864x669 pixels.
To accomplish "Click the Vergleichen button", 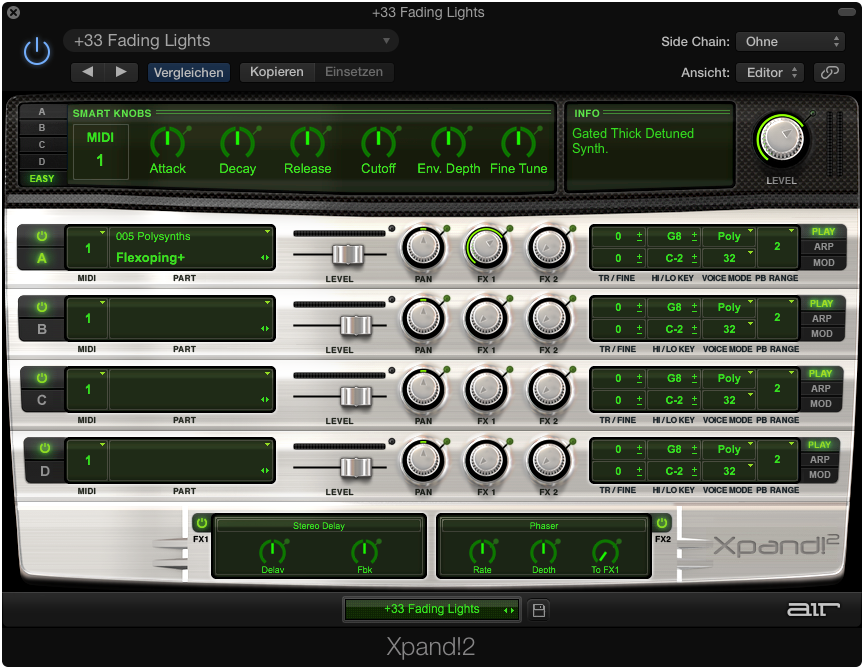I will [188, 72].
